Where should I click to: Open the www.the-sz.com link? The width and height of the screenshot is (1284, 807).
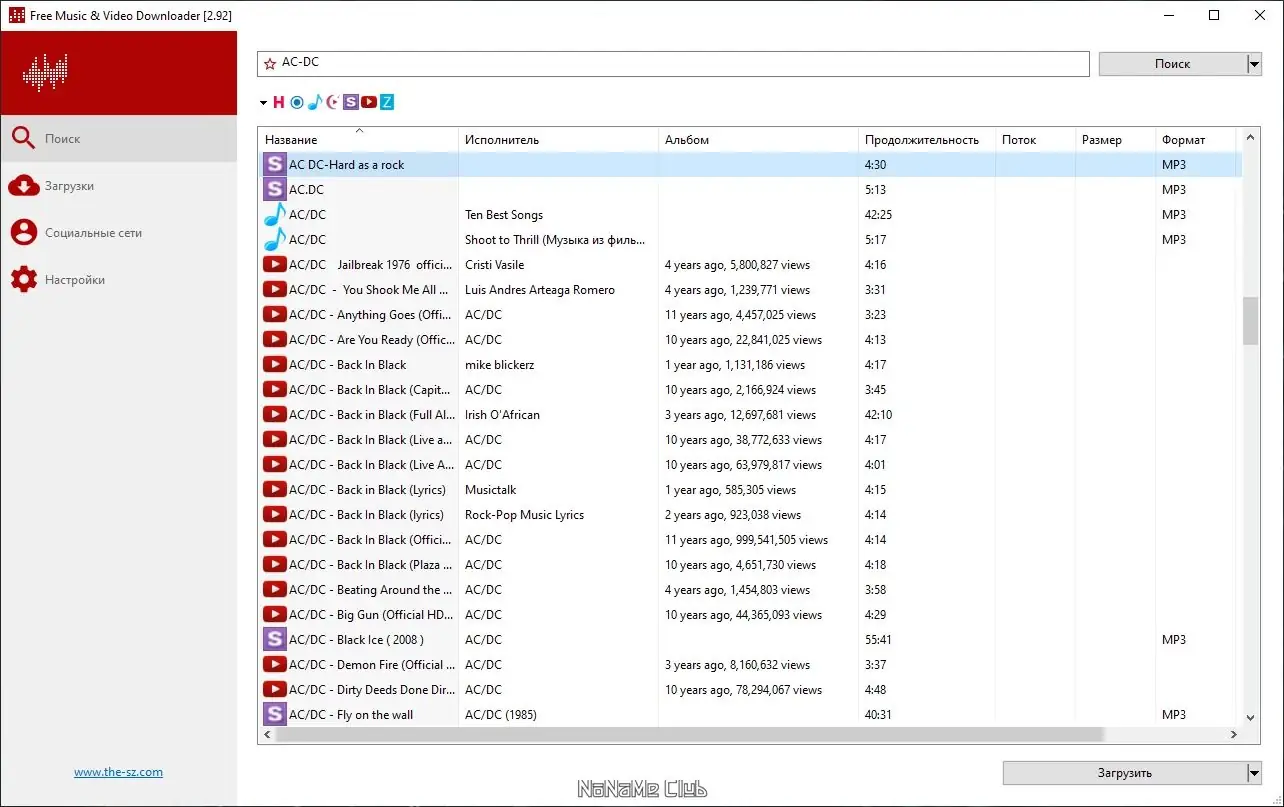pyautogui.click(x=118, y=772)
